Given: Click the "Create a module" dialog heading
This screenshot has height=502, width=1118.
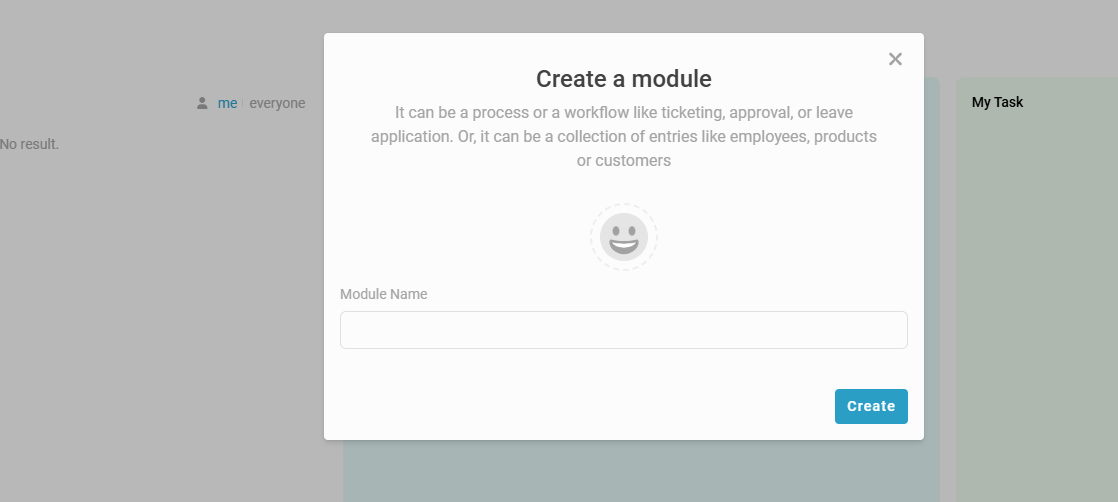Looking at the screenshot, I should pyautogui.click(x=623, y=79).
